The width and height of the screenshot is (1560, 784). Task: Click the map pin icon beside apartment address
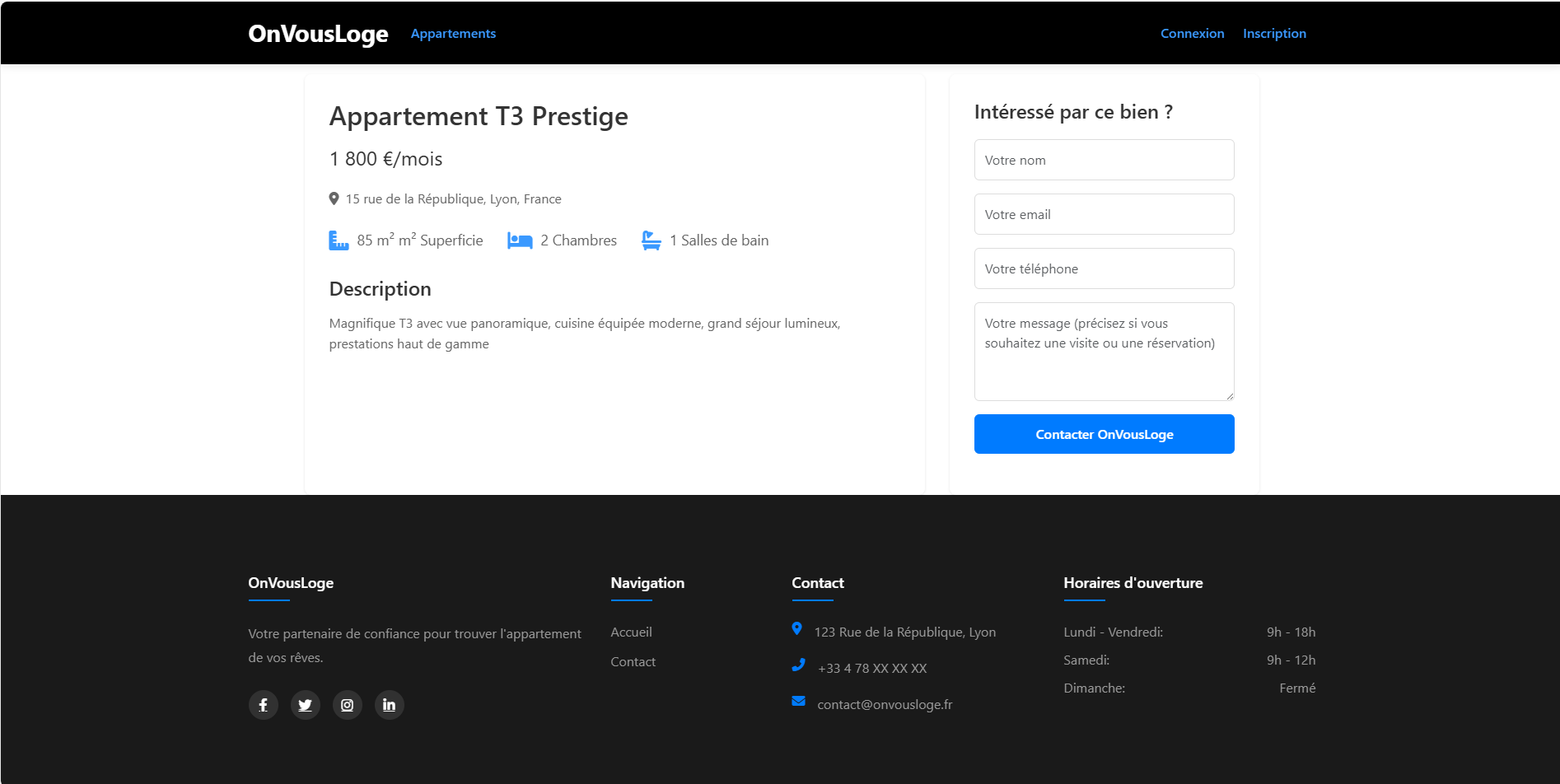click(x=334, y=198)
